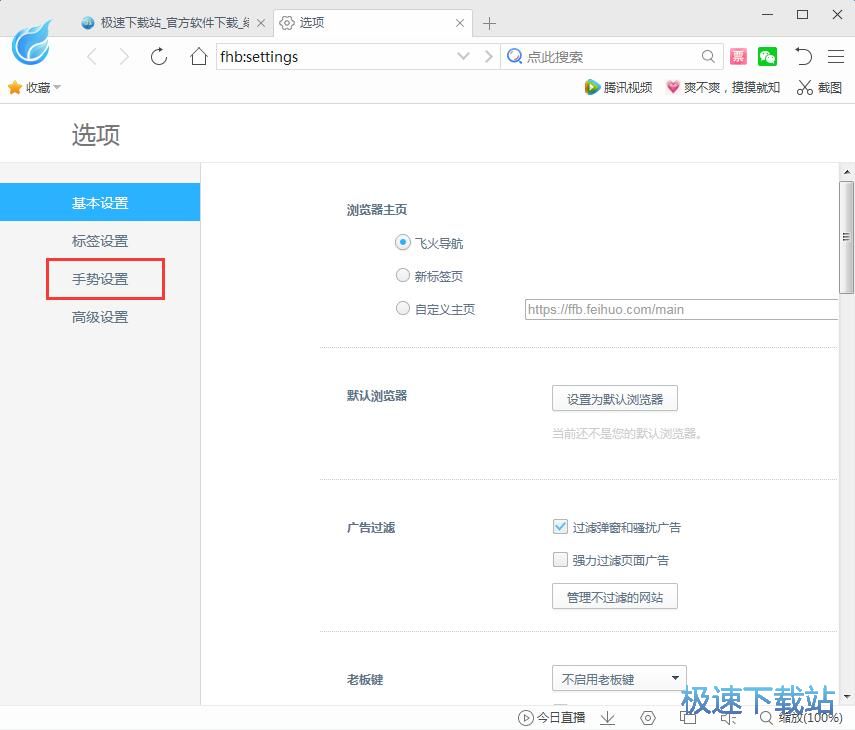The height and width of the screenshot is (730, 855).
Task: Open a new tab with plus button
Action: click(489, 23)
